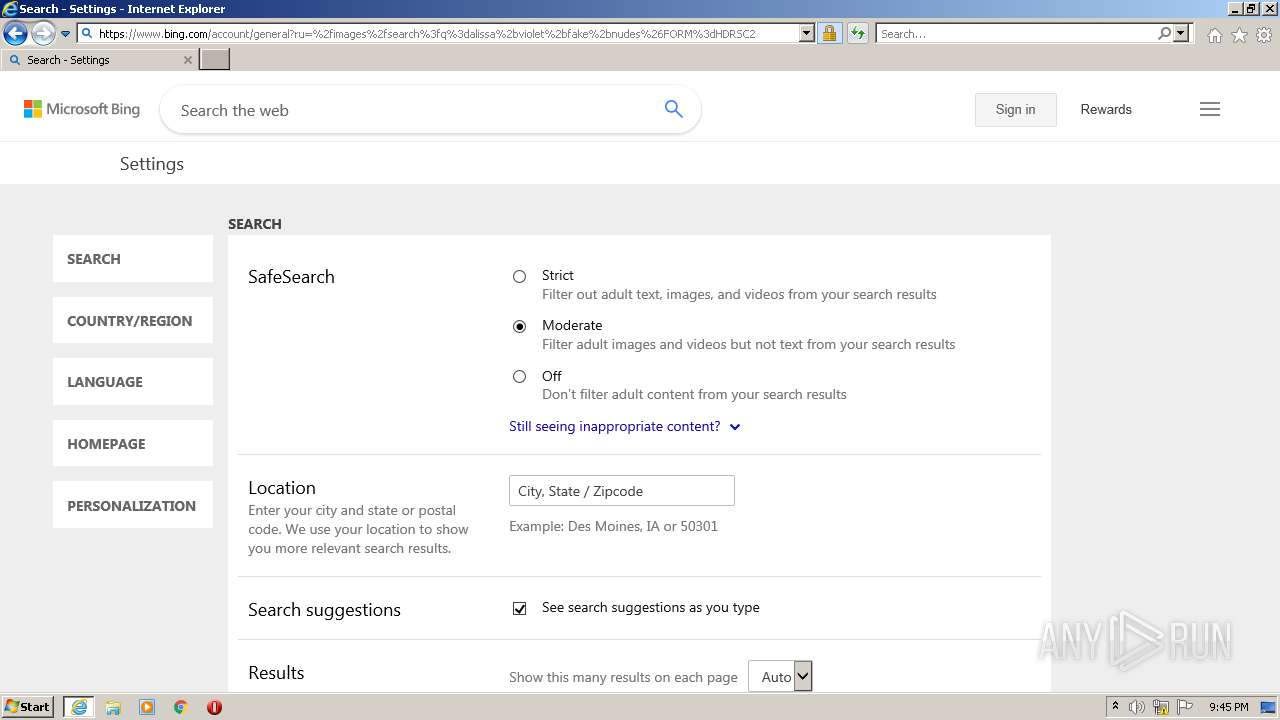This screenshot has height=720, width=1280.
Task: Click the City, State / Zipcode field
Action: [622, 490]
